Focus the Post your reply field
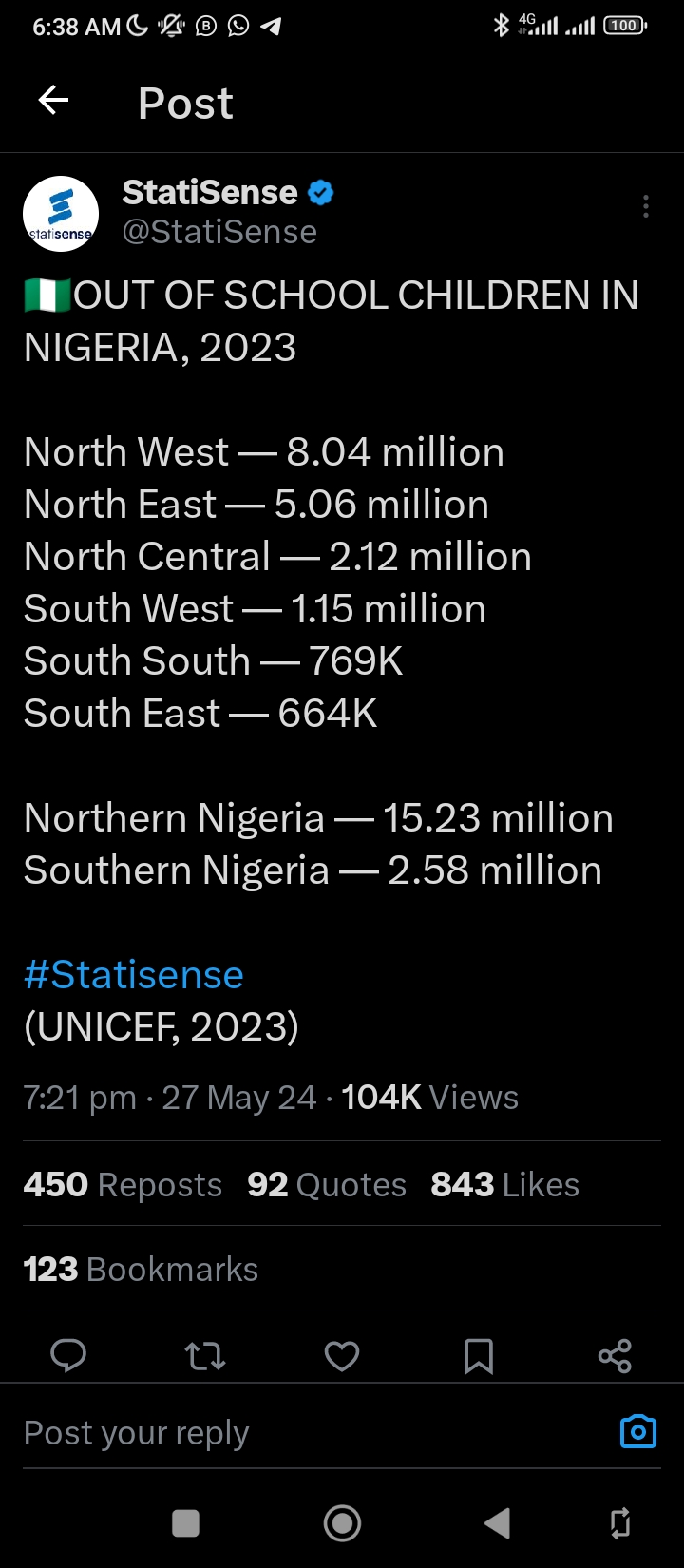This screenshot has height=1568, width=684. (285, 1433)
